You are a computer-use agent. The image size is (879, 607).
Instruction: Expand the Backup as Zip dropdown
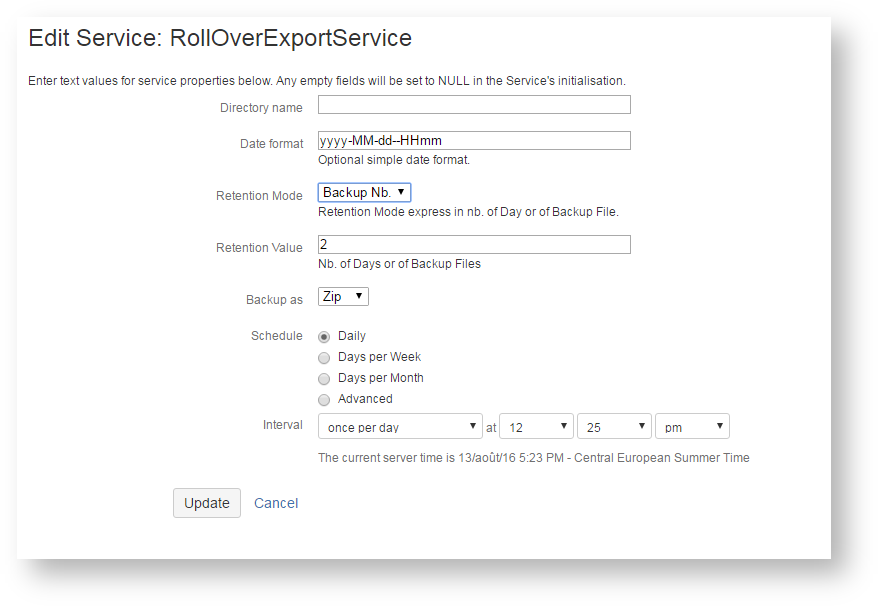click(x=343, y=297)
